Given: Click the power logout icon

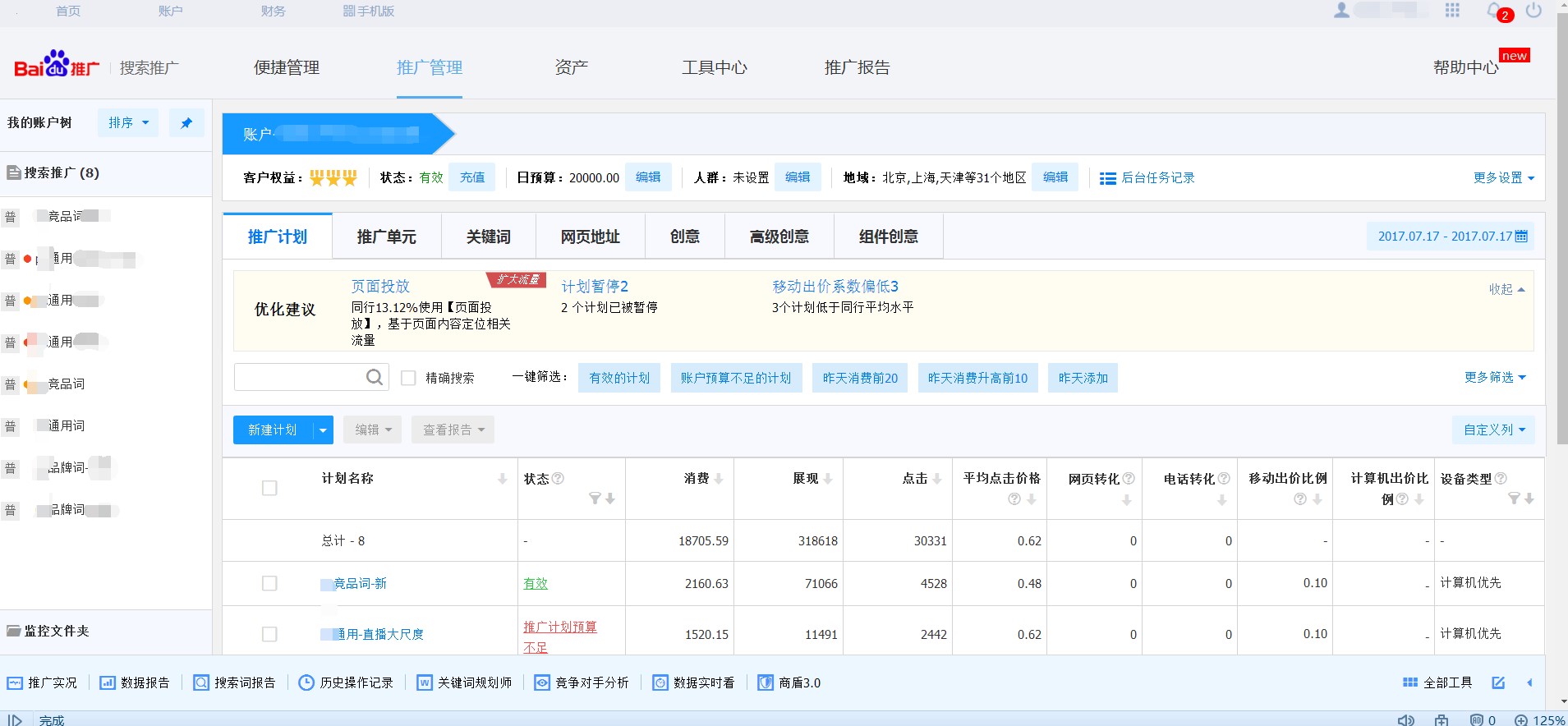Looking at the screenshot, I should pyautogui.click(x=1534, y=10).
